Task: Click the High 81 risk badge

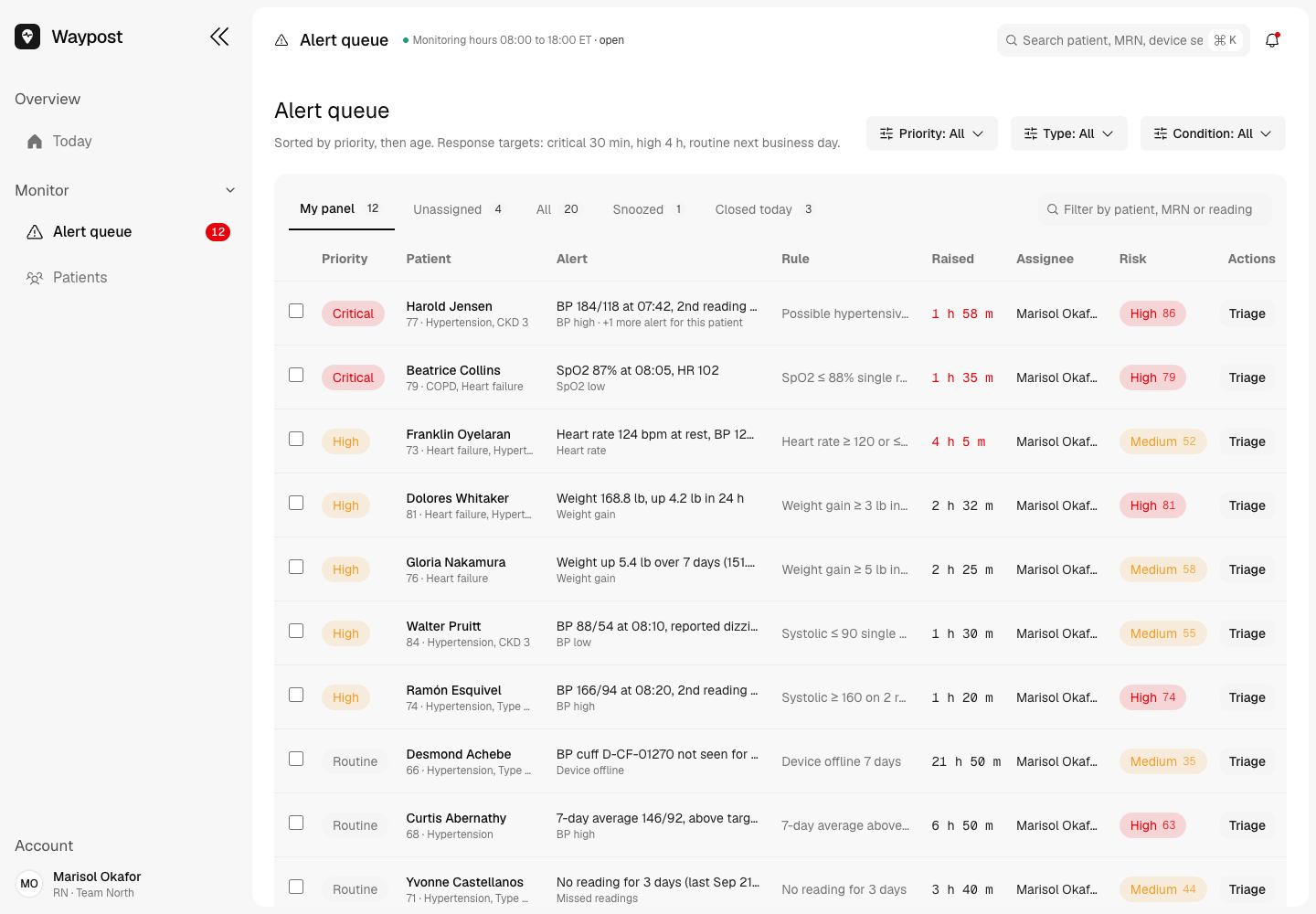Action: tap(1153, 505)
